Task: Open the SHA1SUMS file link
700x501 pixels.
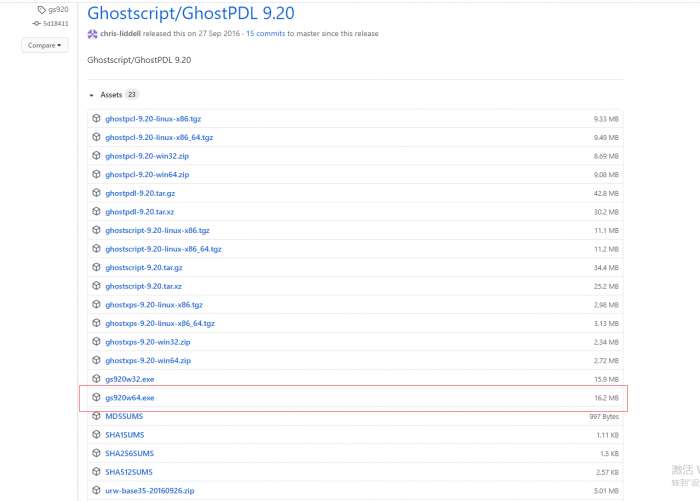Action: click(x=125, y=435)
